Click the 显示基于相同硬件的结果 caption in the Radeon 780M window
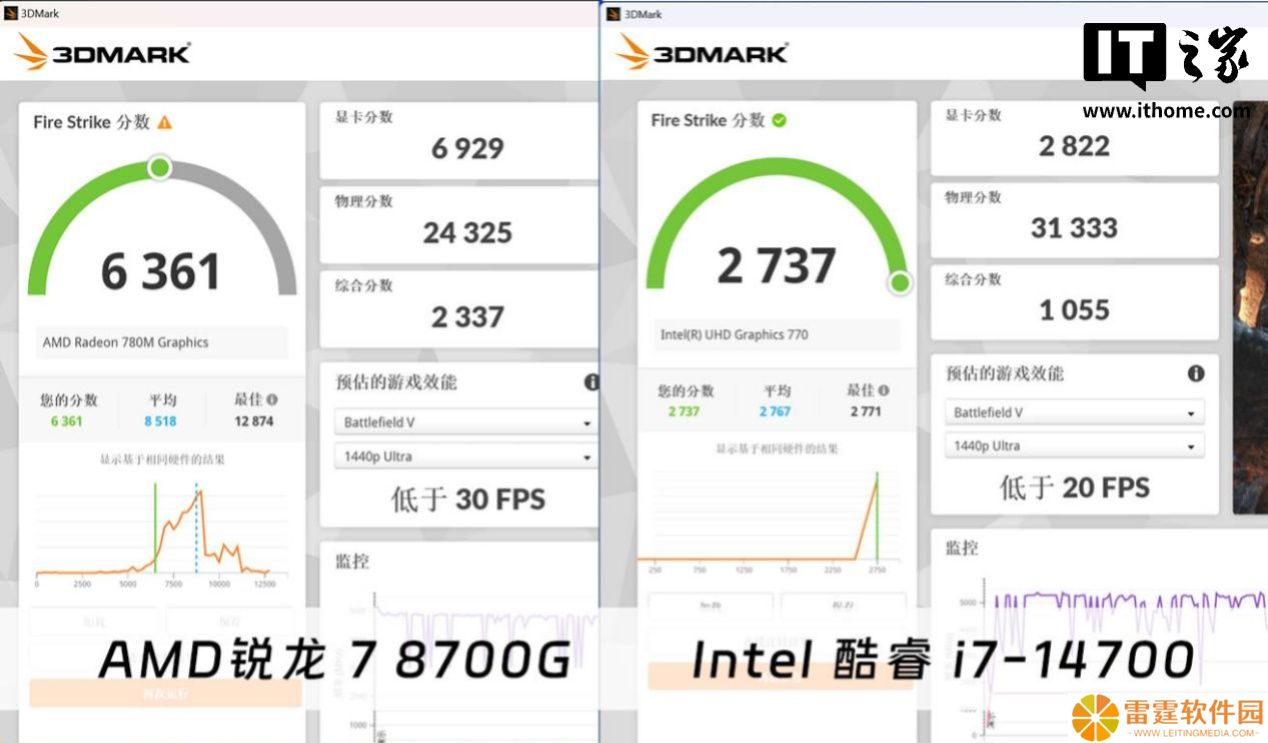Image resolution: width=1268 pixels, height=743 pixels. [162, 460]
